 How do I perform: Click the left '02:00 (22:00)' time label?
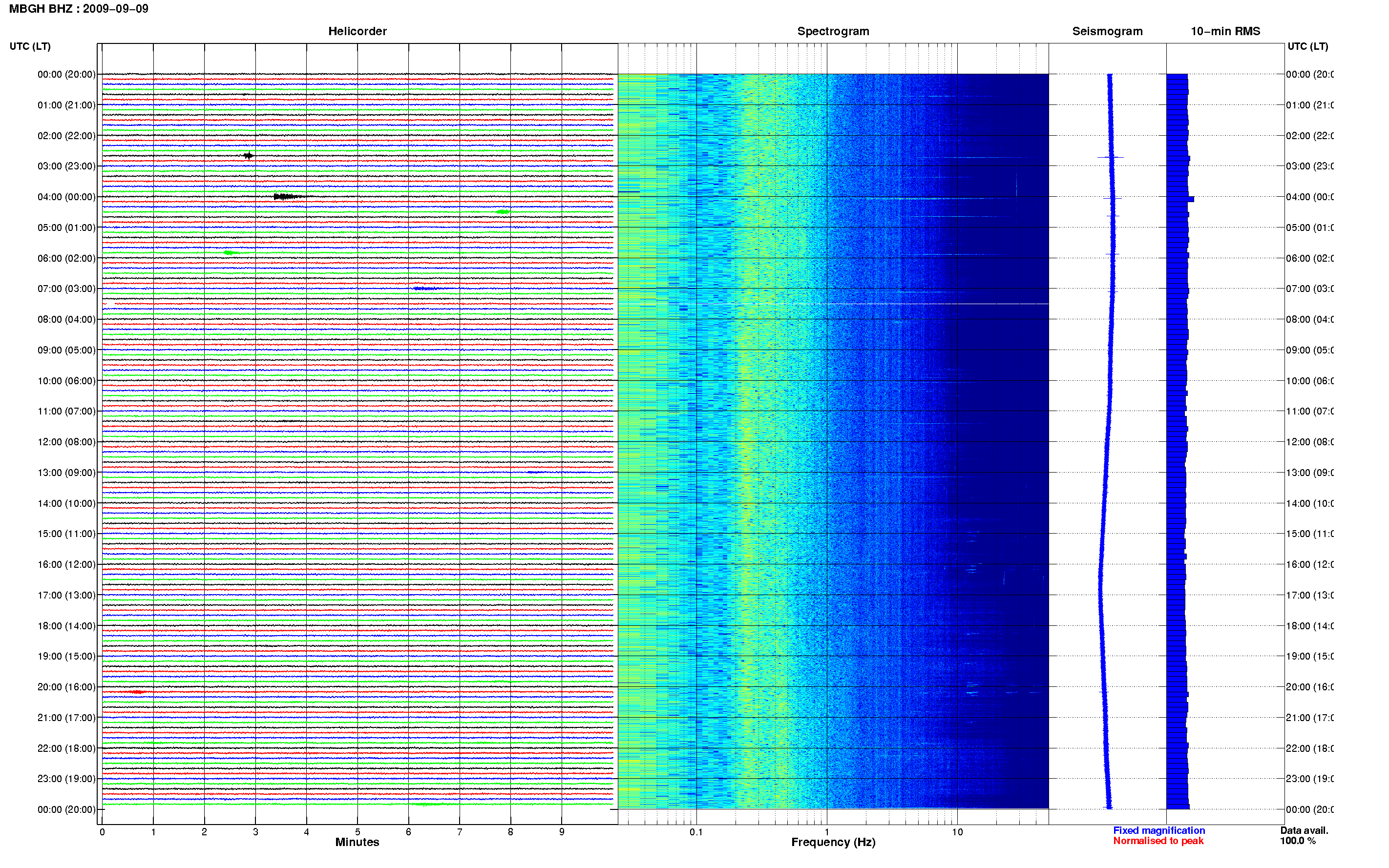click(x=66, y=136)
